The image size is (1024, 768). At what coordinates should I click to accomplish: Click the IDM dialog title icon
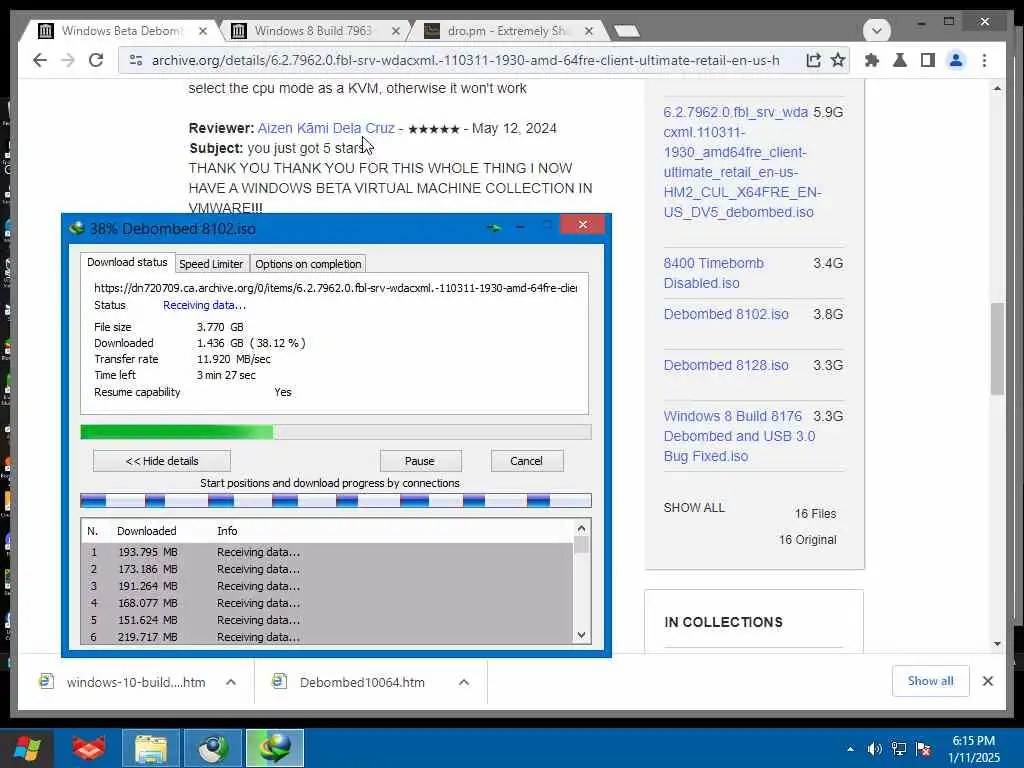point(76,229)
